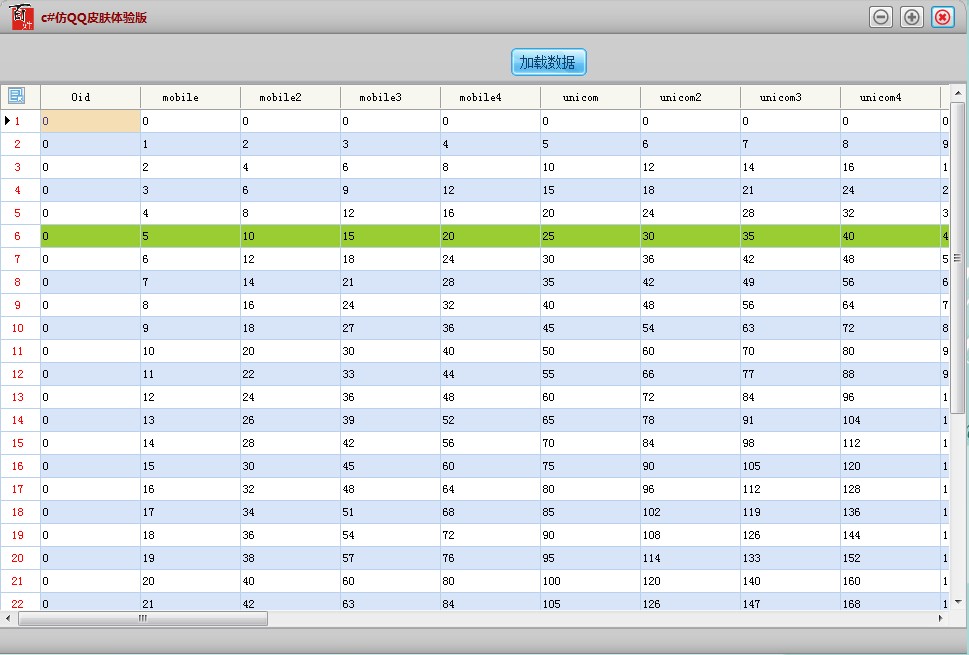Minimize the window with the minus icon
The height and width of the screenshot is (655, 969).
click(x=881, y=17)
